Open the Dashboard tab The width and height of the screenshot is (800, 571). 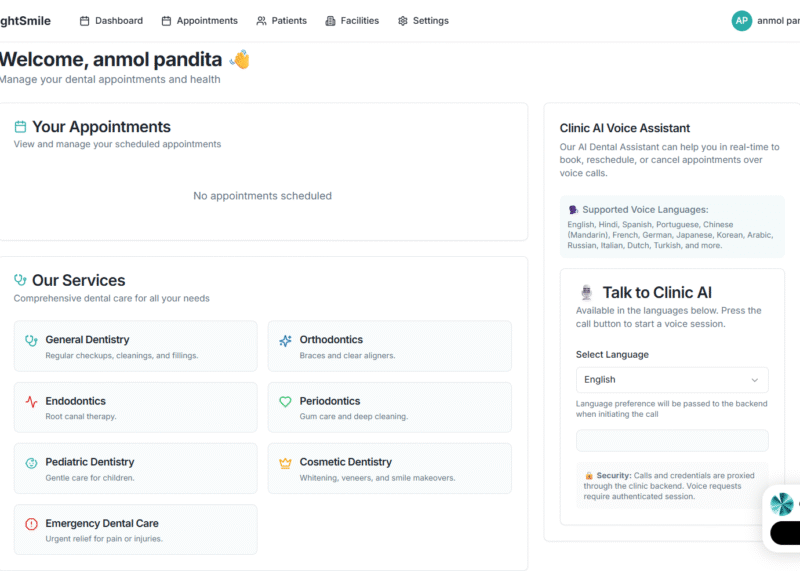[111, 20]
